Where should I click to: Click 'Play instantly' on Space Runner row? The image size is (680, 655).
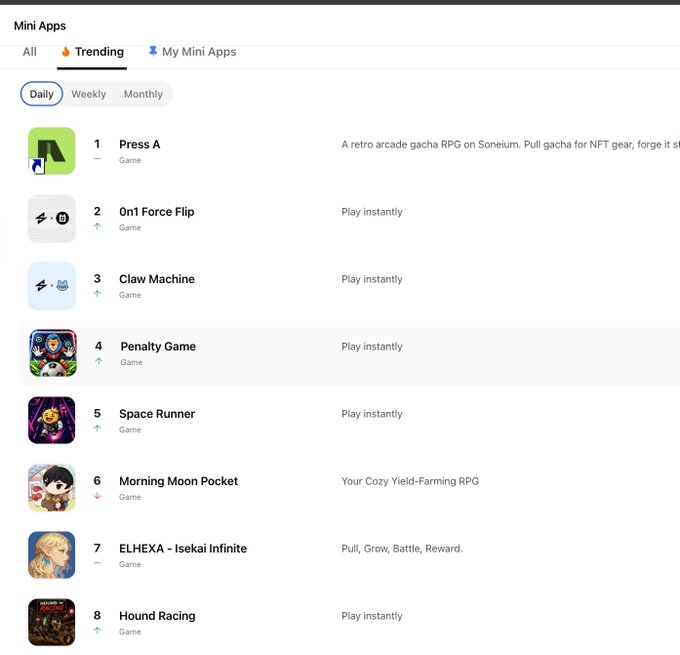tap(372, 414)
